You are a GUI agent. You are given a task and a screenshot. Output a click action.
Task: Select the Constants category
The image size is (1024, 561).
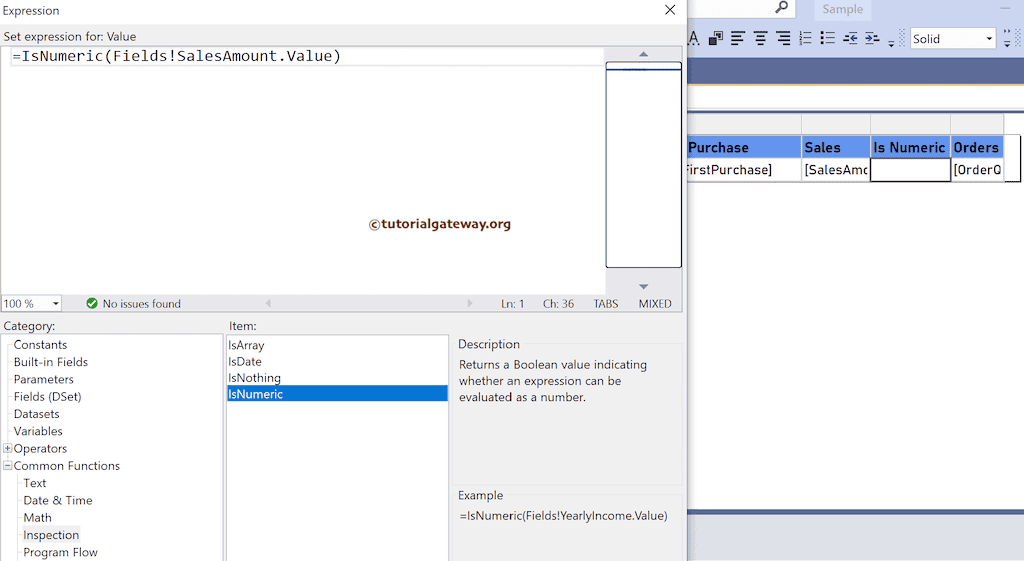click(40, 345)
